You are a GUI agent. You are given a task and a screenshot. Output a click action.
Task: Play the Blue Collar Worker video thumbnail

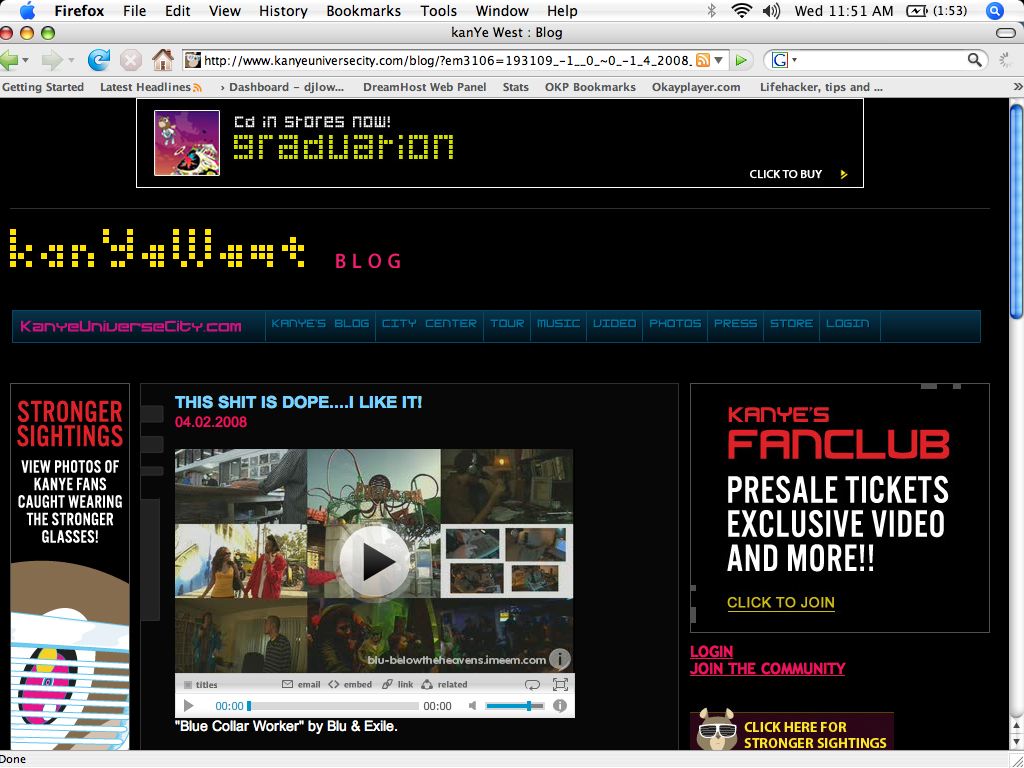(374, 561)
